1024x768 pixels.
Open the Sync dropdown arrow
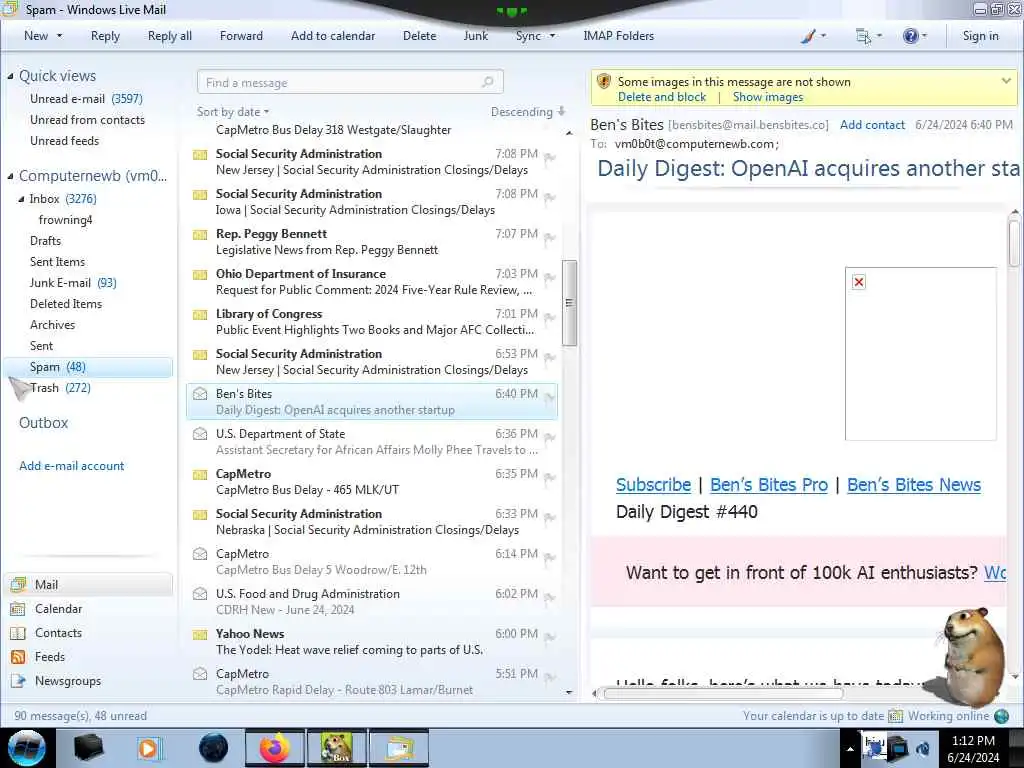[x=552, y=36]
